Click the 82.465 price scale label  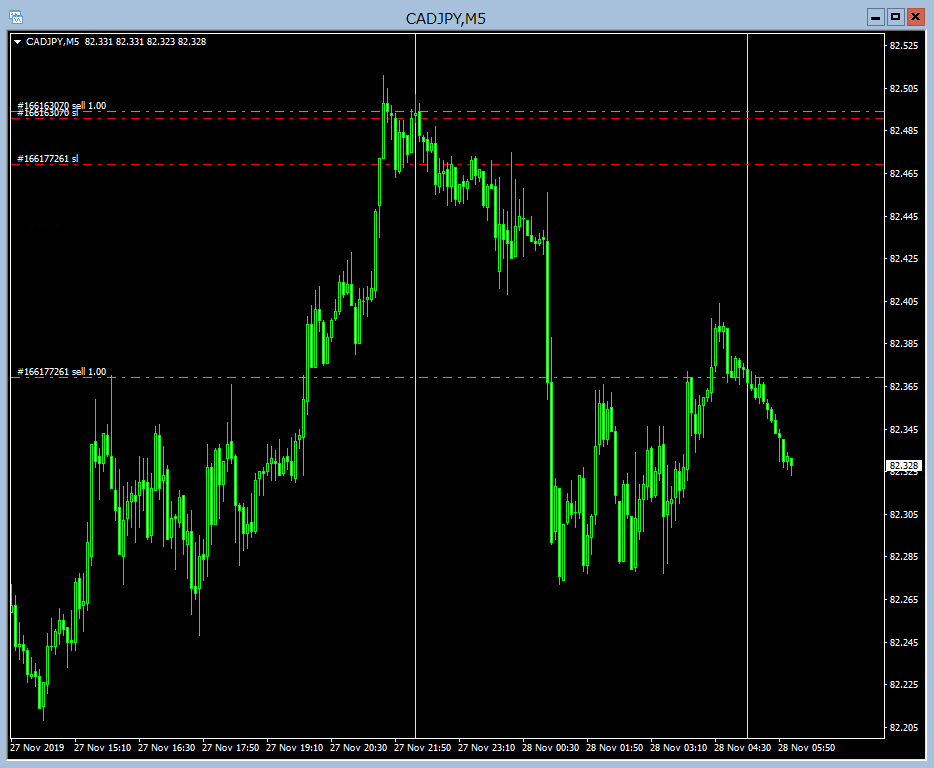(904, 174)
